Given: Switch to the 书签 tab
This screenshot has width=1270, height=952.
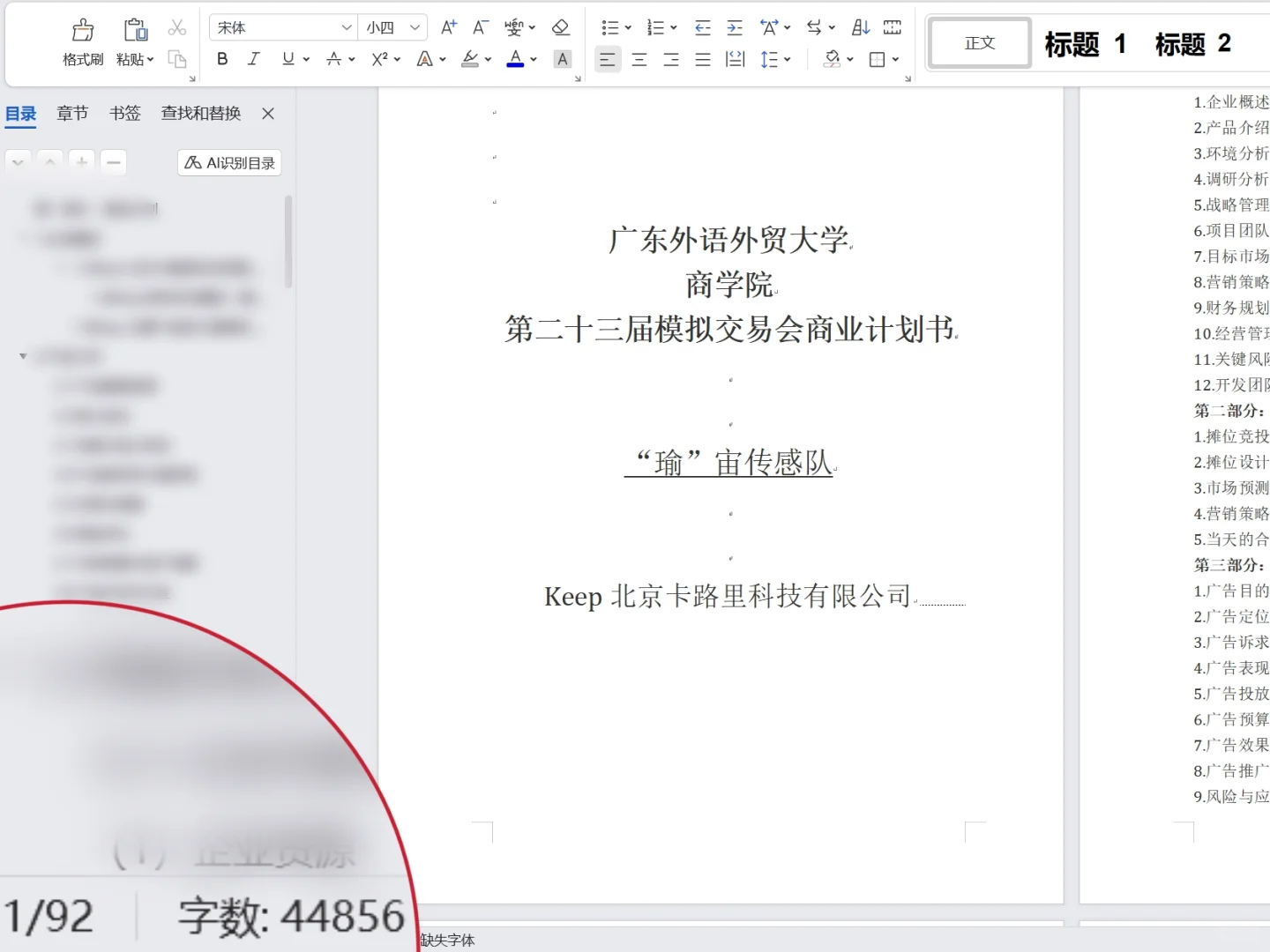Looking at the screenshot, I should click(x=125, y=113).
